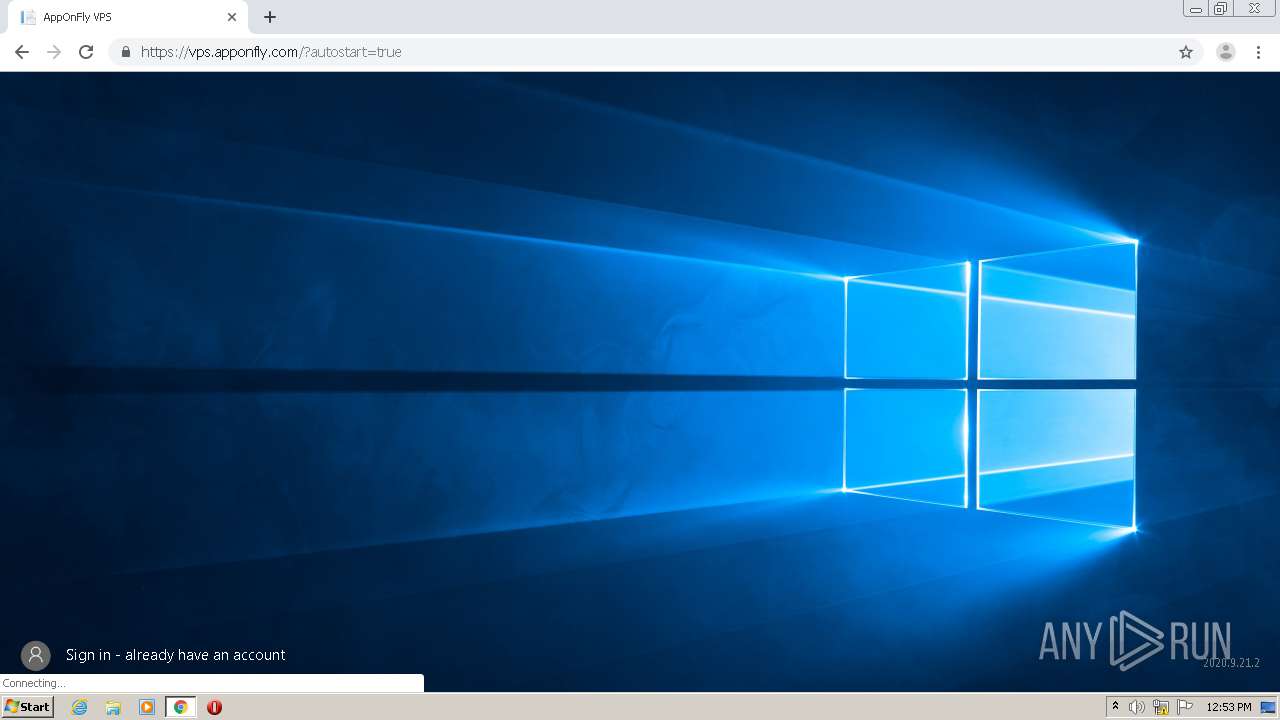Click the 12:53 PM clock

1229,707
